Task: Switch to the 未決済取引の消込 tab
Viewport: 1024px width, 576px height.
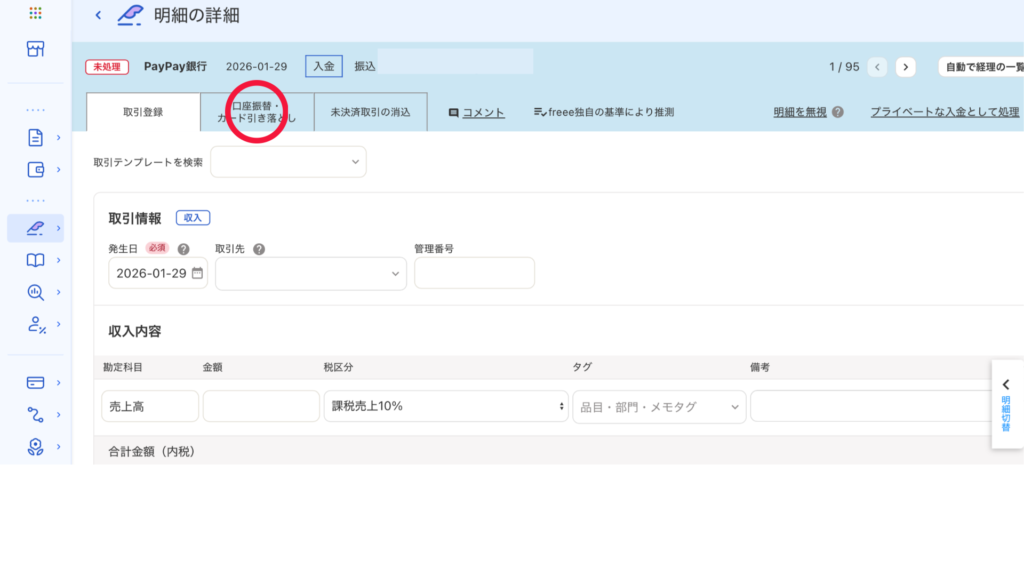Action: tap(370, 112)
